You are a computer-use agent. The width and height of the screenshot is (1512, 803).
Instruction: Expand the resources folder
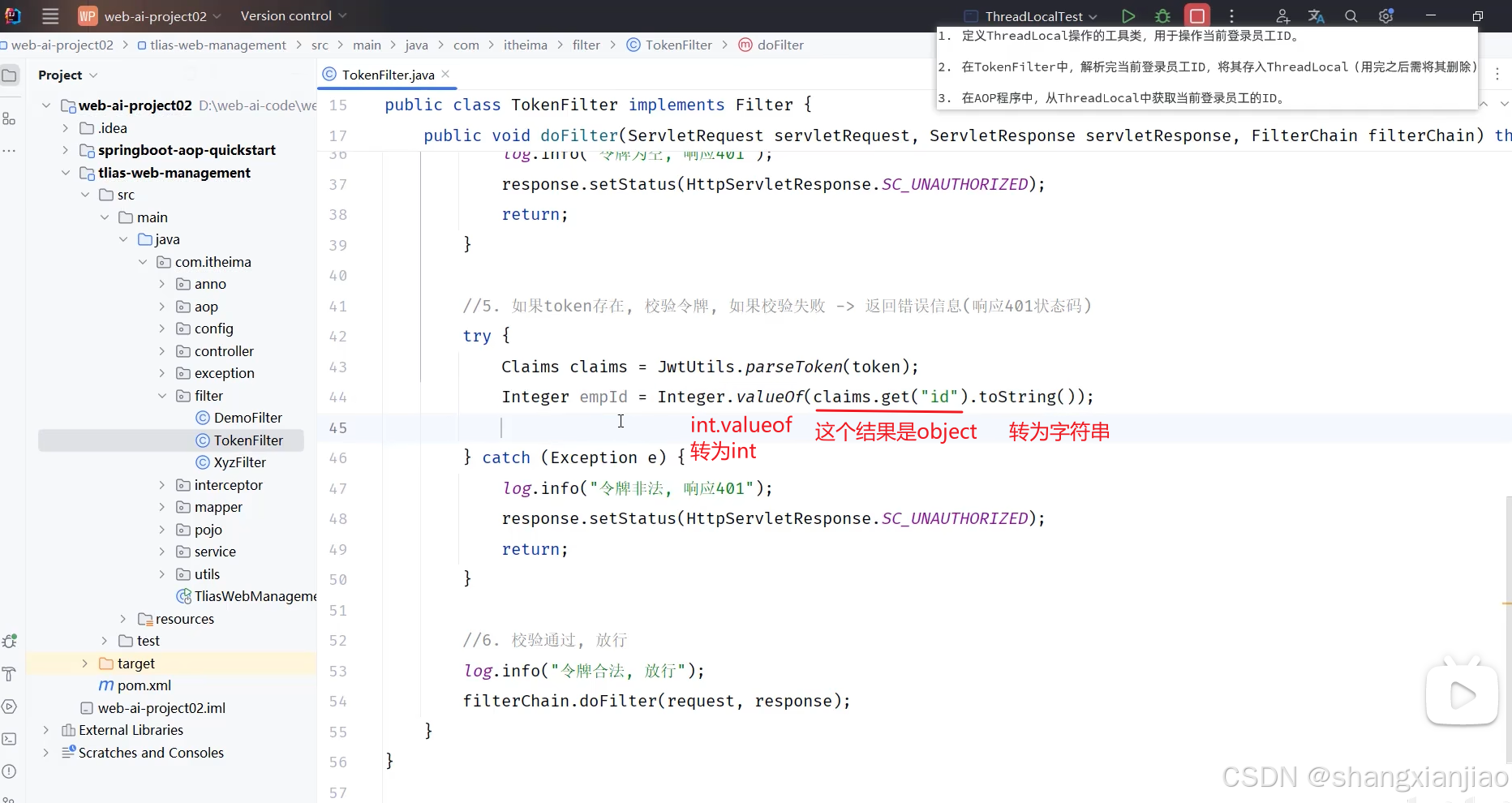pos(123,619)
